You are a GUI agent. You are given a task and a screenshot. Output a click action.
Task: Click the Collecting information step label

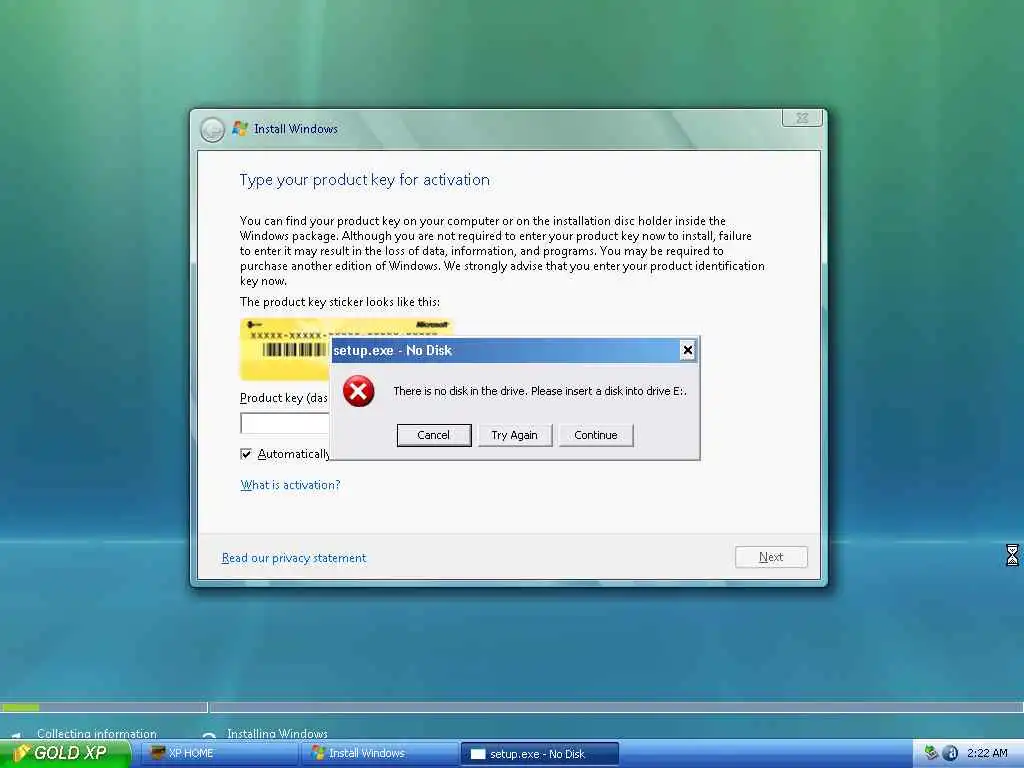pyautogui.click(x=97, y=733)
